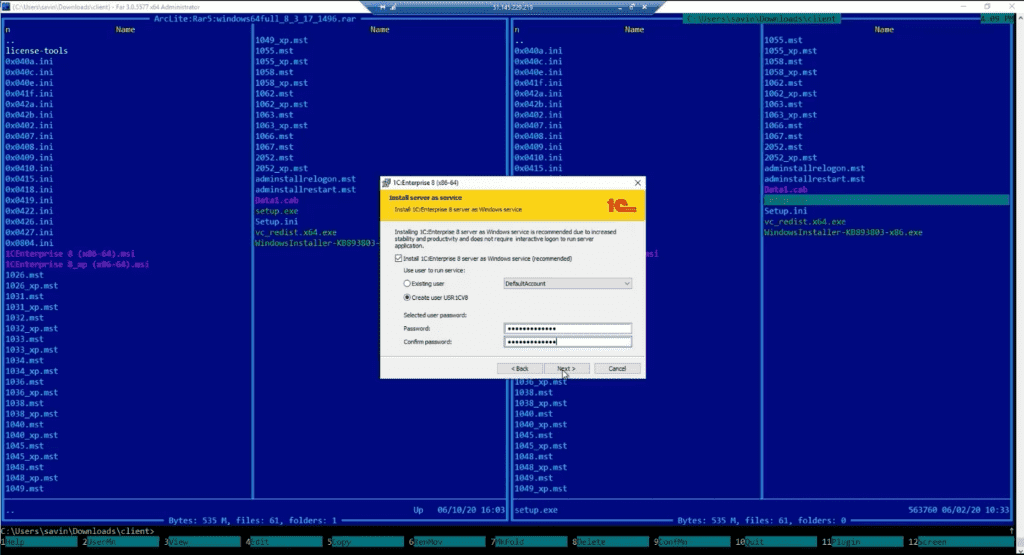The height and width of the screenshot is (555, 1024).
Task: Click the Far Manager icon in the window title
Action: tap(6, 7)
